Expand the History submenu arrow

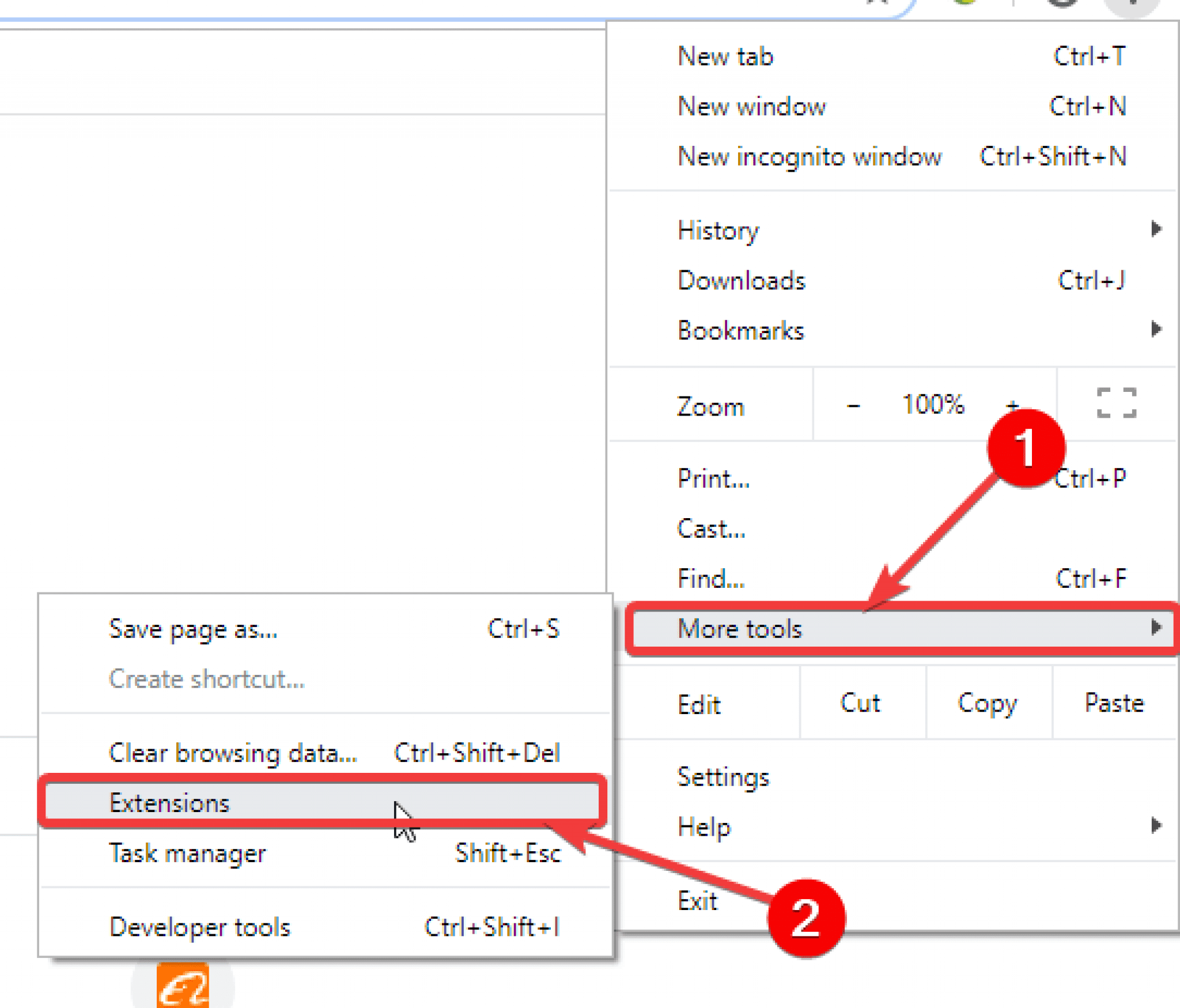[x=1155, y=229]
